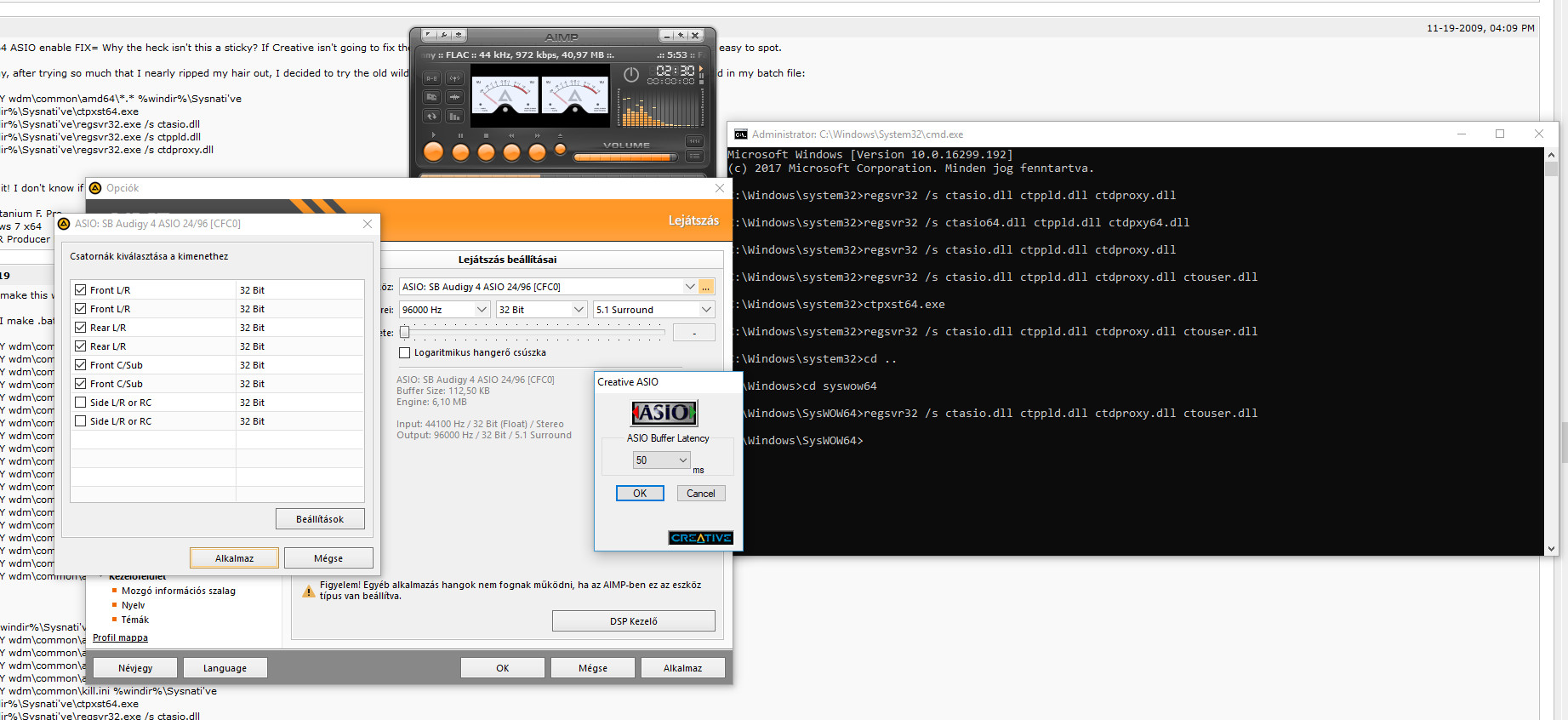Uncheck first Front C/Sub channel checkbox
1568x720 pixels.
click(x=80, y=365)
